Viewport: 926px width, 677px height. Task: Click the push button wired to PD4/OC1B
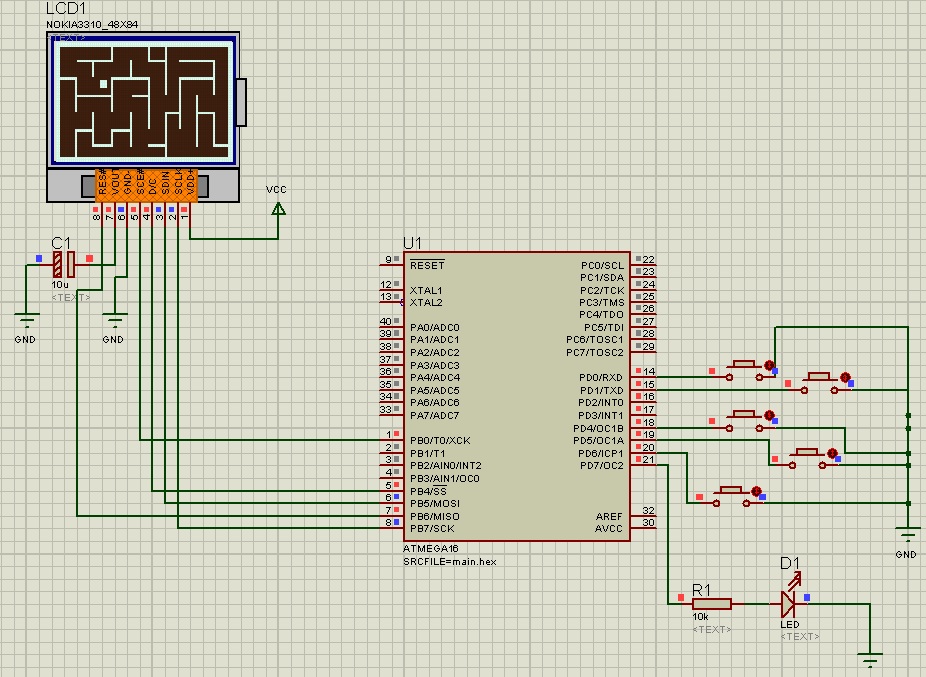(744, 421)
